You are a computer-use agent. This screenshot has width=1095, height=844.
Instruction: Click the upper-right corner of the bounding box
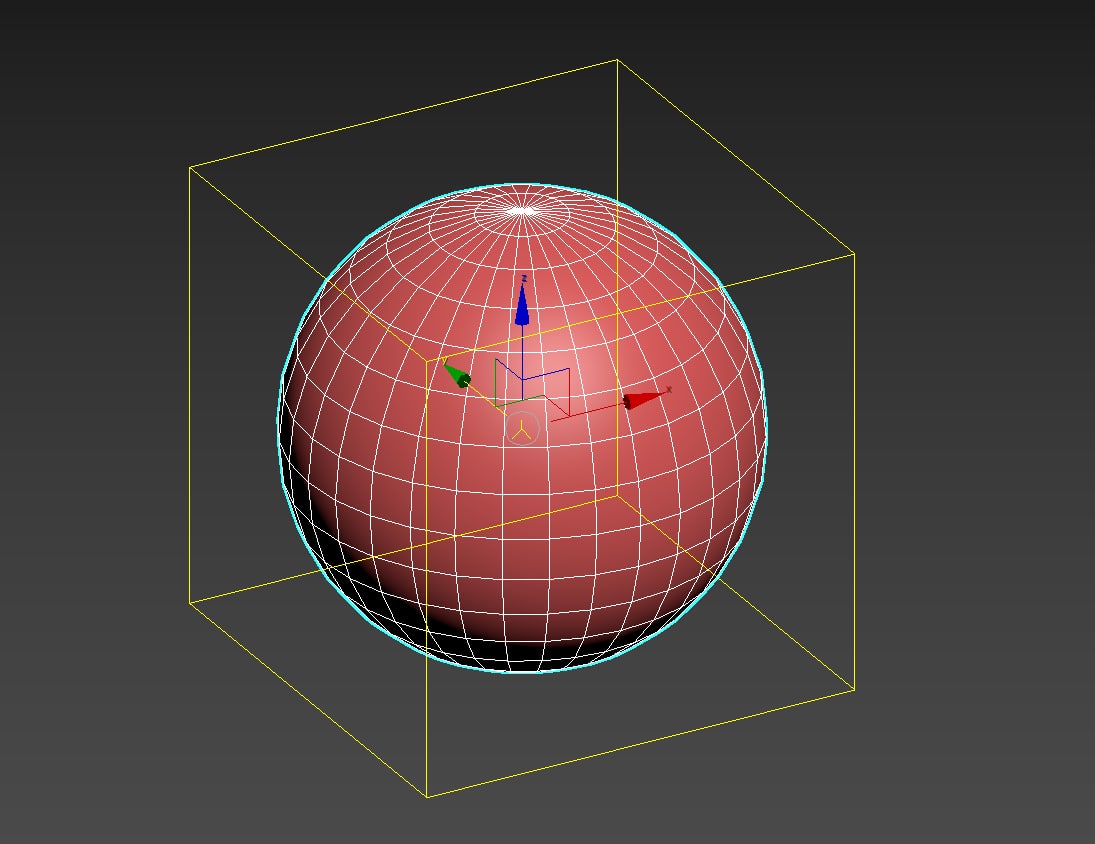click(x=854, y=253)
